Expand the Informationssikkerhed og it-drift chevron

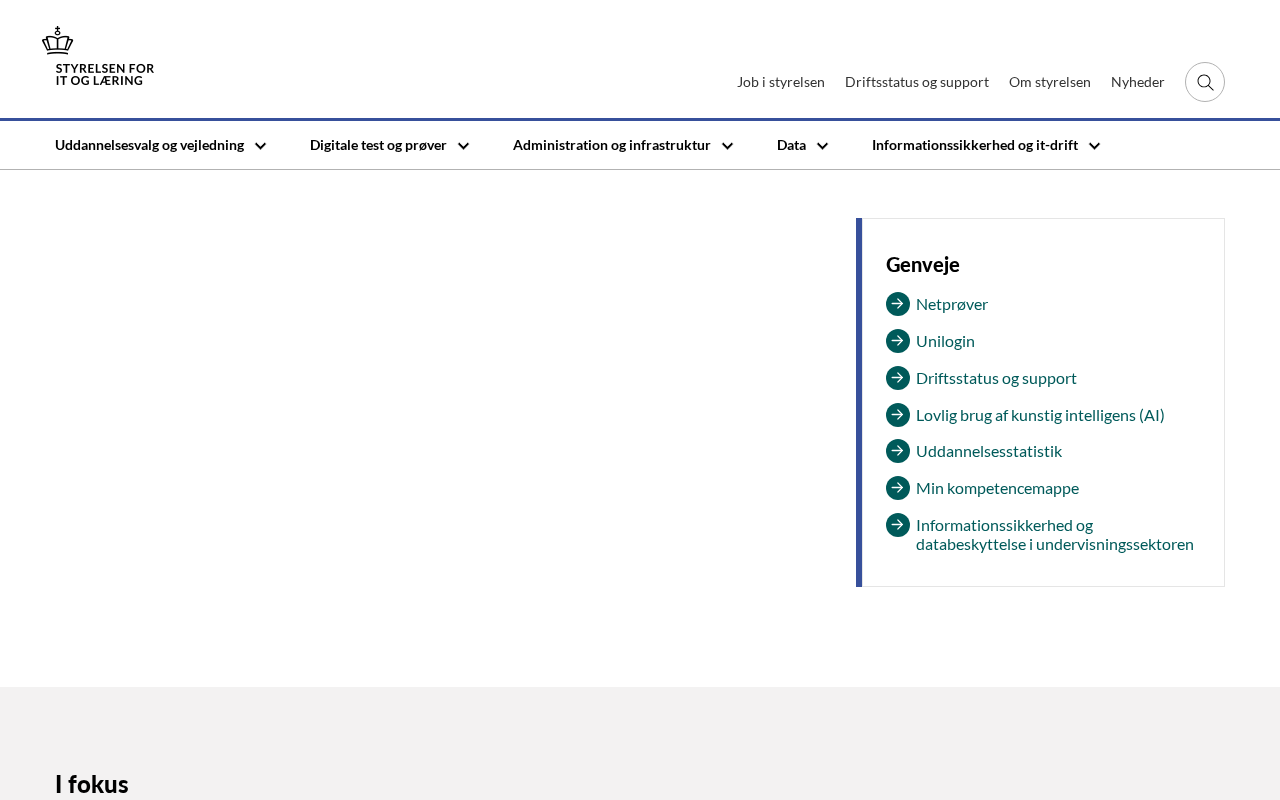click(1095, 146)
